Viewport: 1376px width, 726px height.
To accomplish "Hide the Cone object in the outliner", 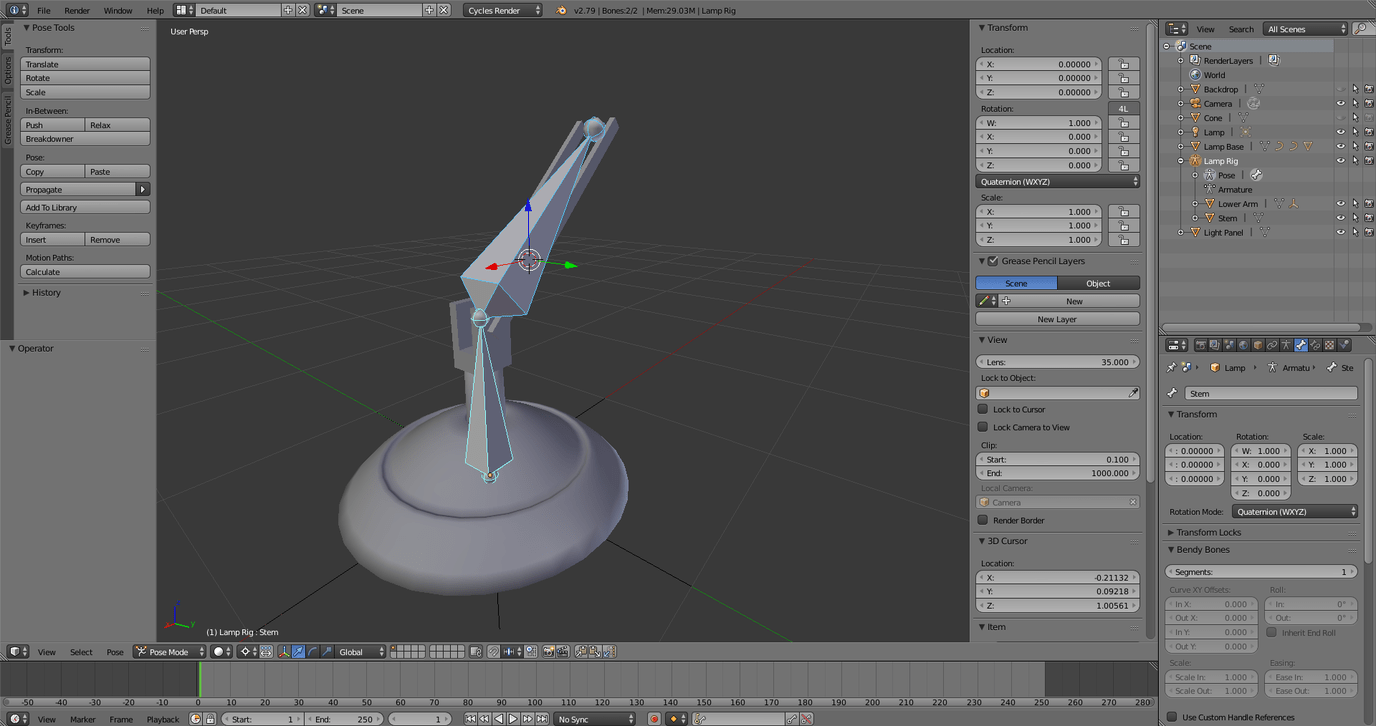I will [1341, 117].
